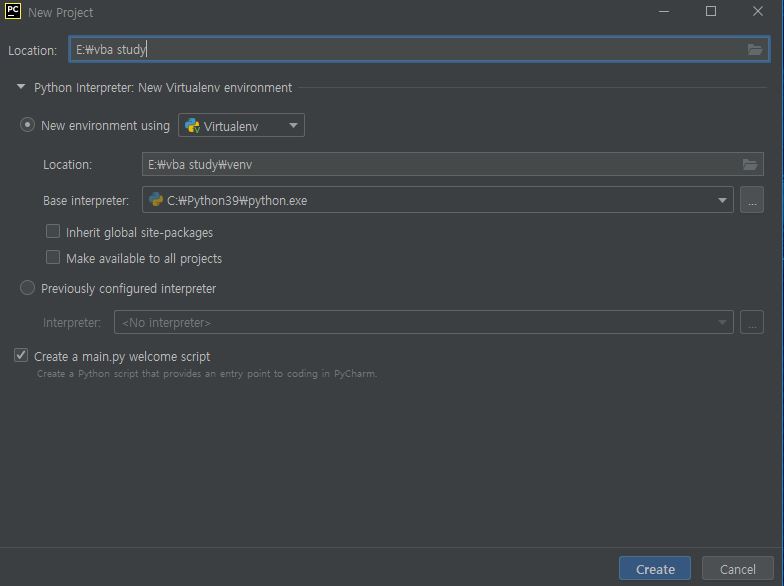Viewport: 784px width, 586px height.
Task: Focus the project Location text field
Action: click(x=419, y=49)
